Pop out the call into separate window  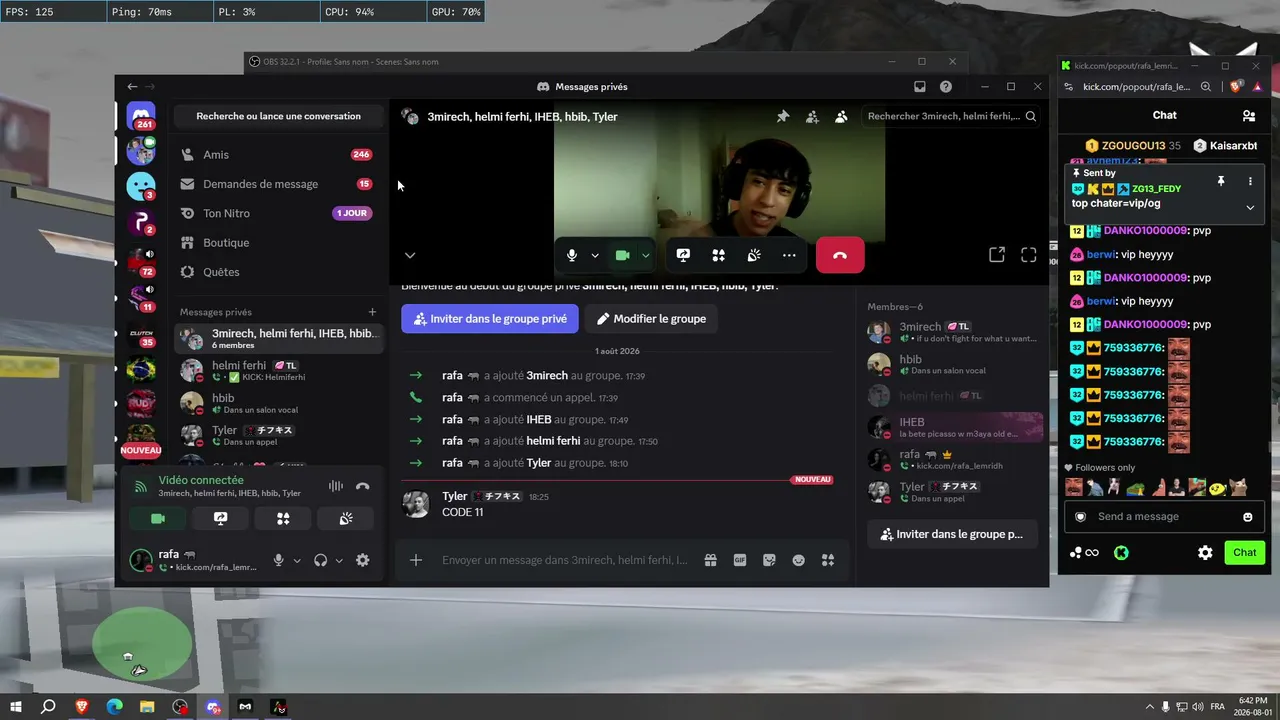click(x=996, y=255)
